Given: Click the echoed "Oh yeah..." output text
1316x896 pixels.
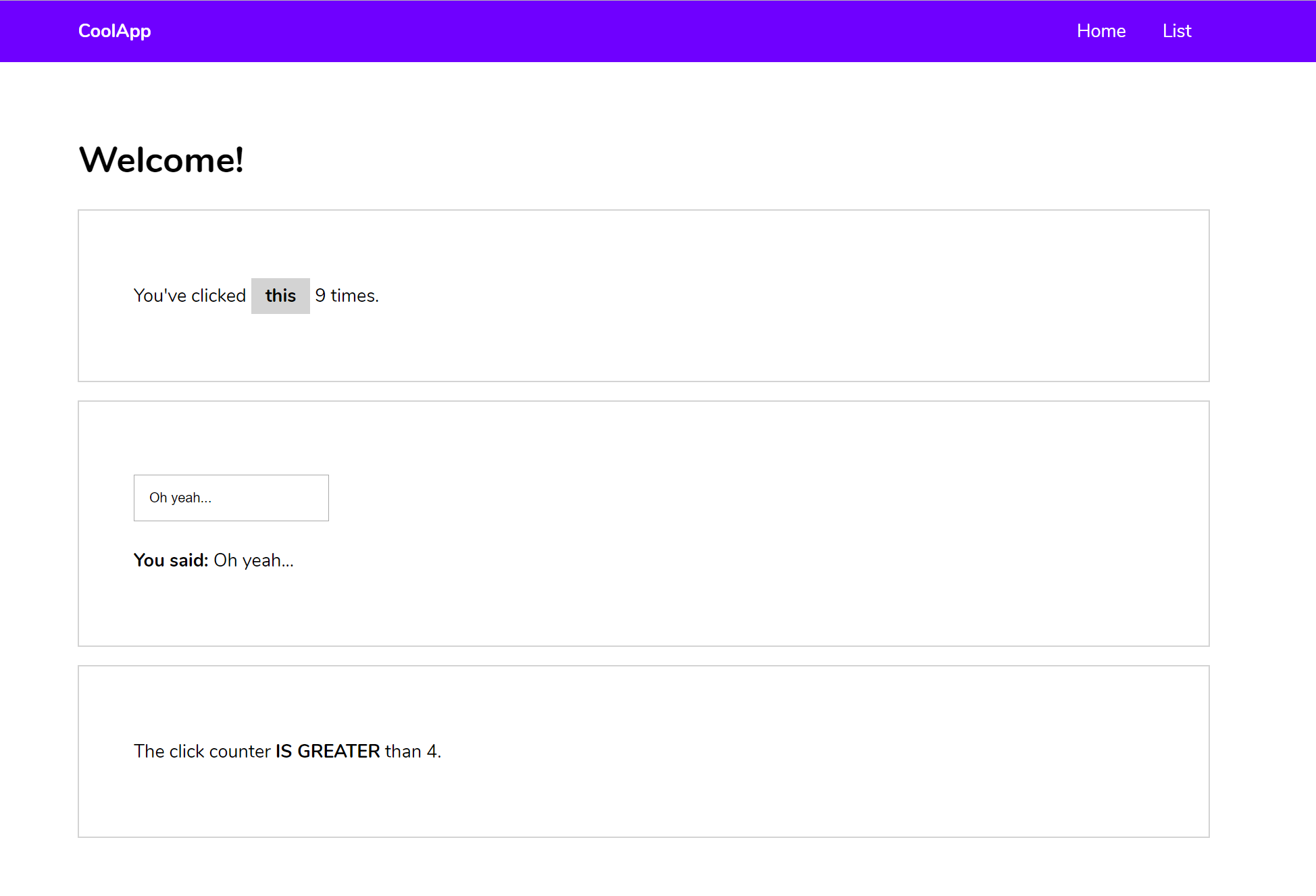Looking at the screenshot, I should click(x=253, y=560).
